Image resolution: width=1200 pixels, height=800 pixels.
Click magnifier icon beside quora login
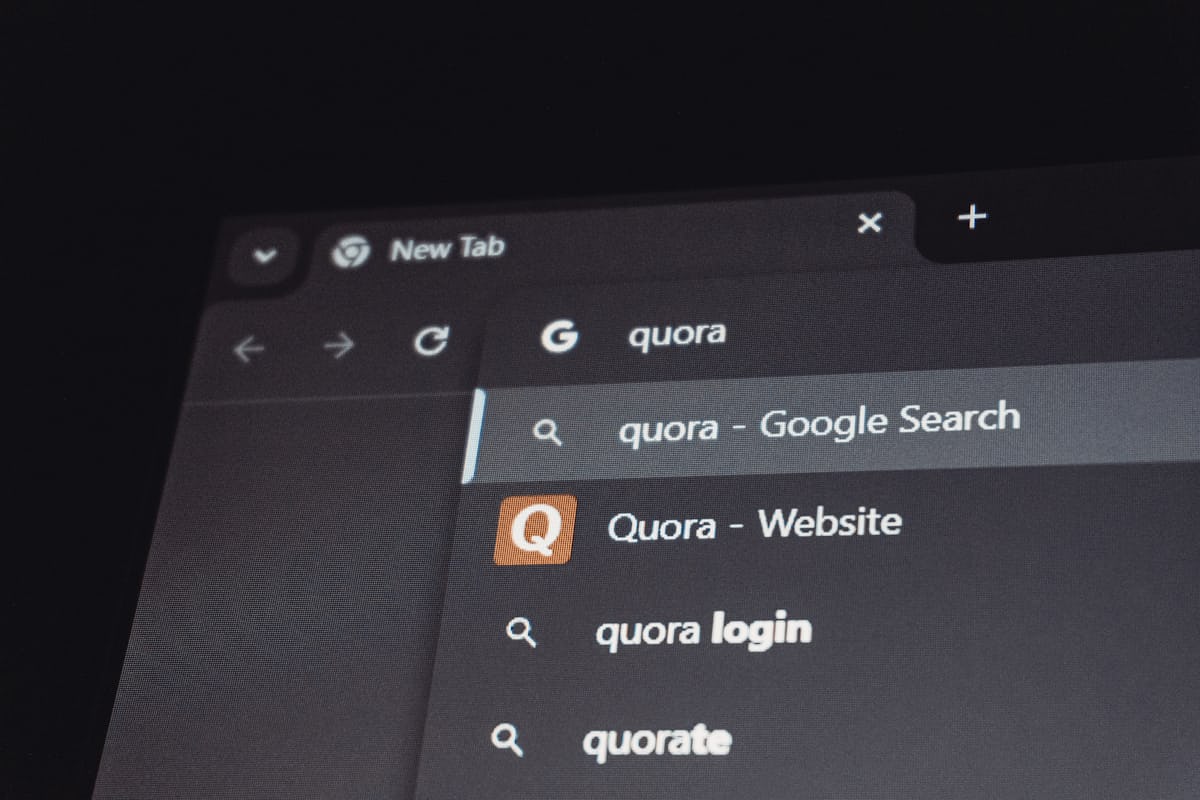(521, 632)
